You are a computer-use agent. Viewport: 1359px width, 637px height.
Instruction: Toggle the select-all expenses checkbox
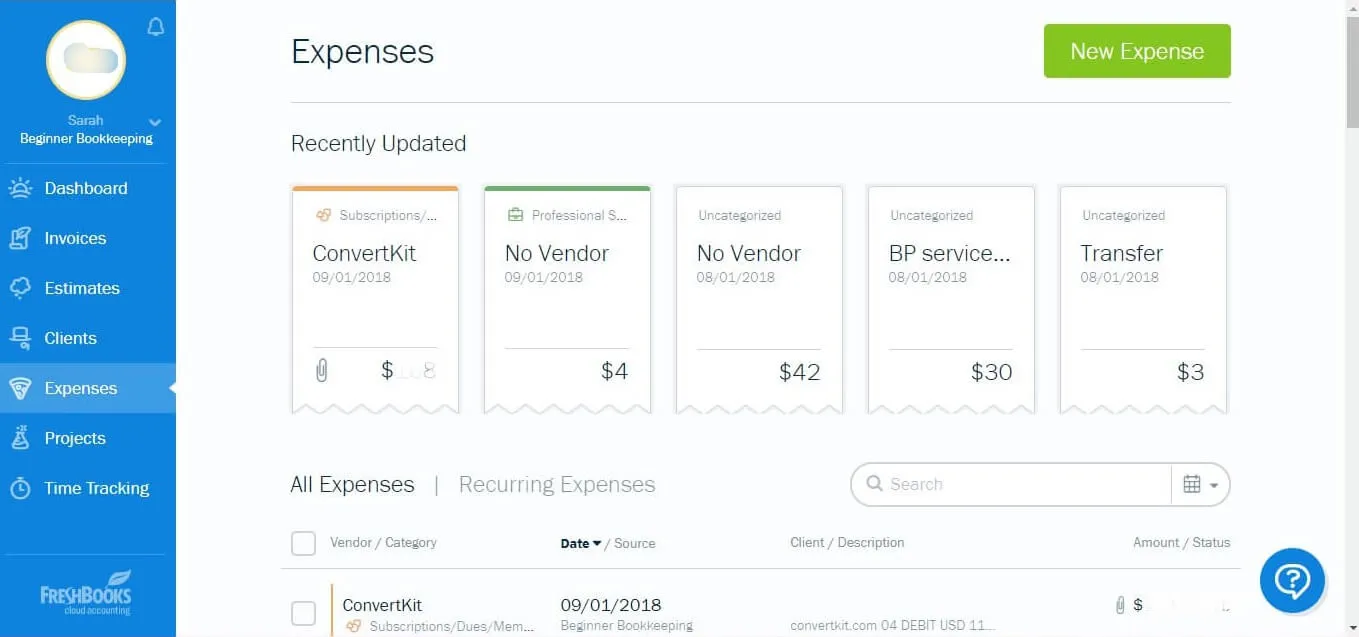(303, 543)
